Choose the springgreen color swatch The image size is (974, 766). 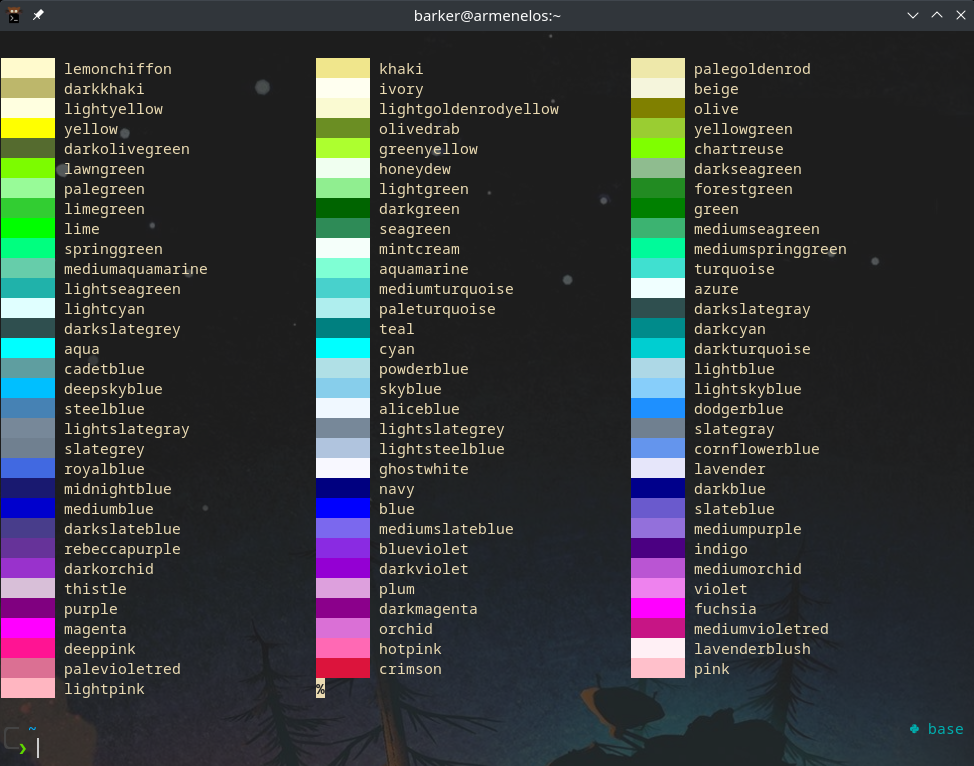coord(28,249)
